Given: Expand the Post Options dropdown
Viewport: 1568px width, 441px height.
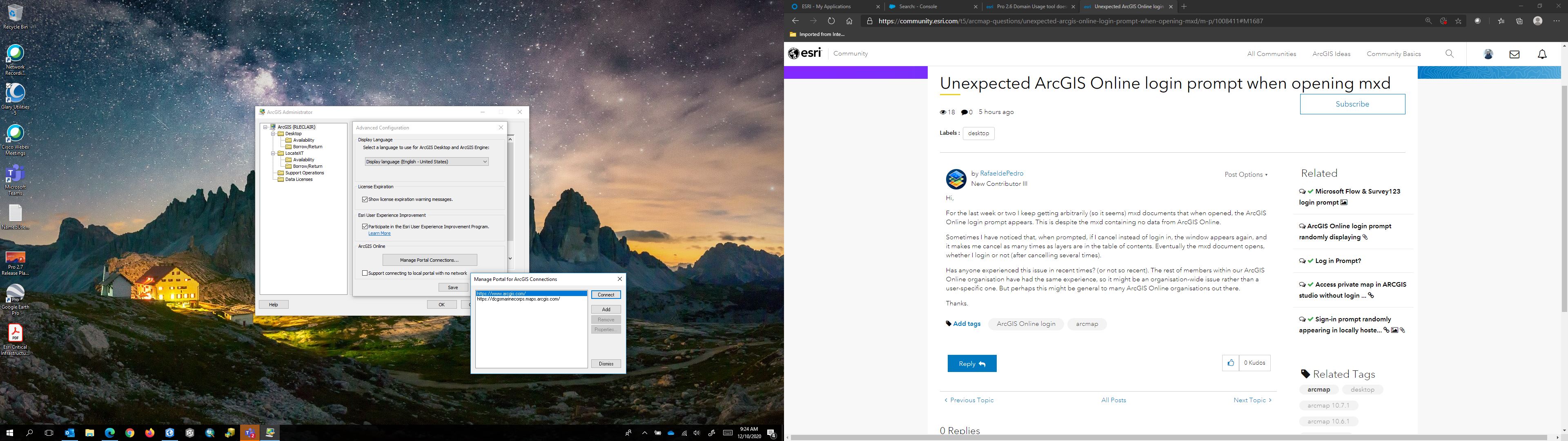Looking at the screenshot, I should coord(1246,174).
